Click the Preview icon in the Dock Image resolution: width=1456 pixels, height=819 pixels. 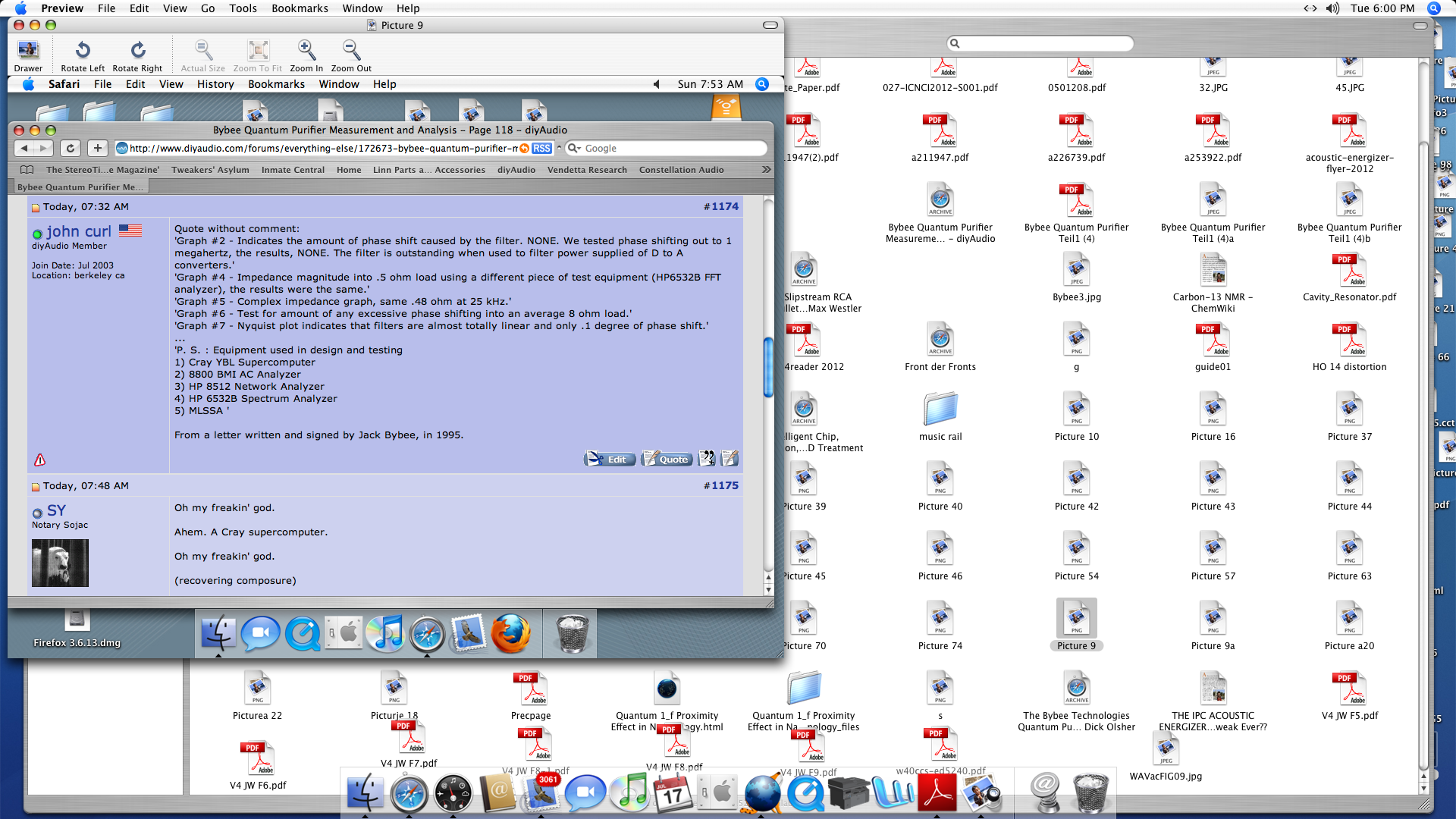[x=981, y=793]
